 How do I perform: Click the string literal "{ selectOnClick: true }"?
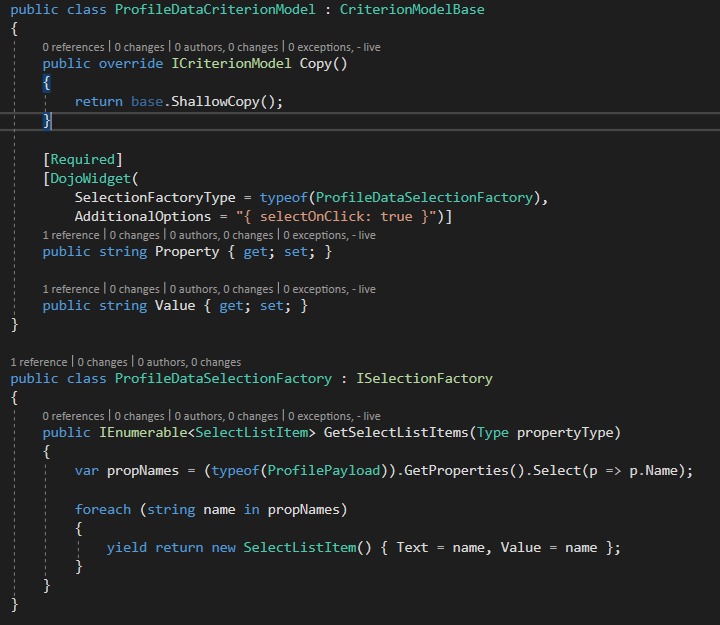point(336,216)
